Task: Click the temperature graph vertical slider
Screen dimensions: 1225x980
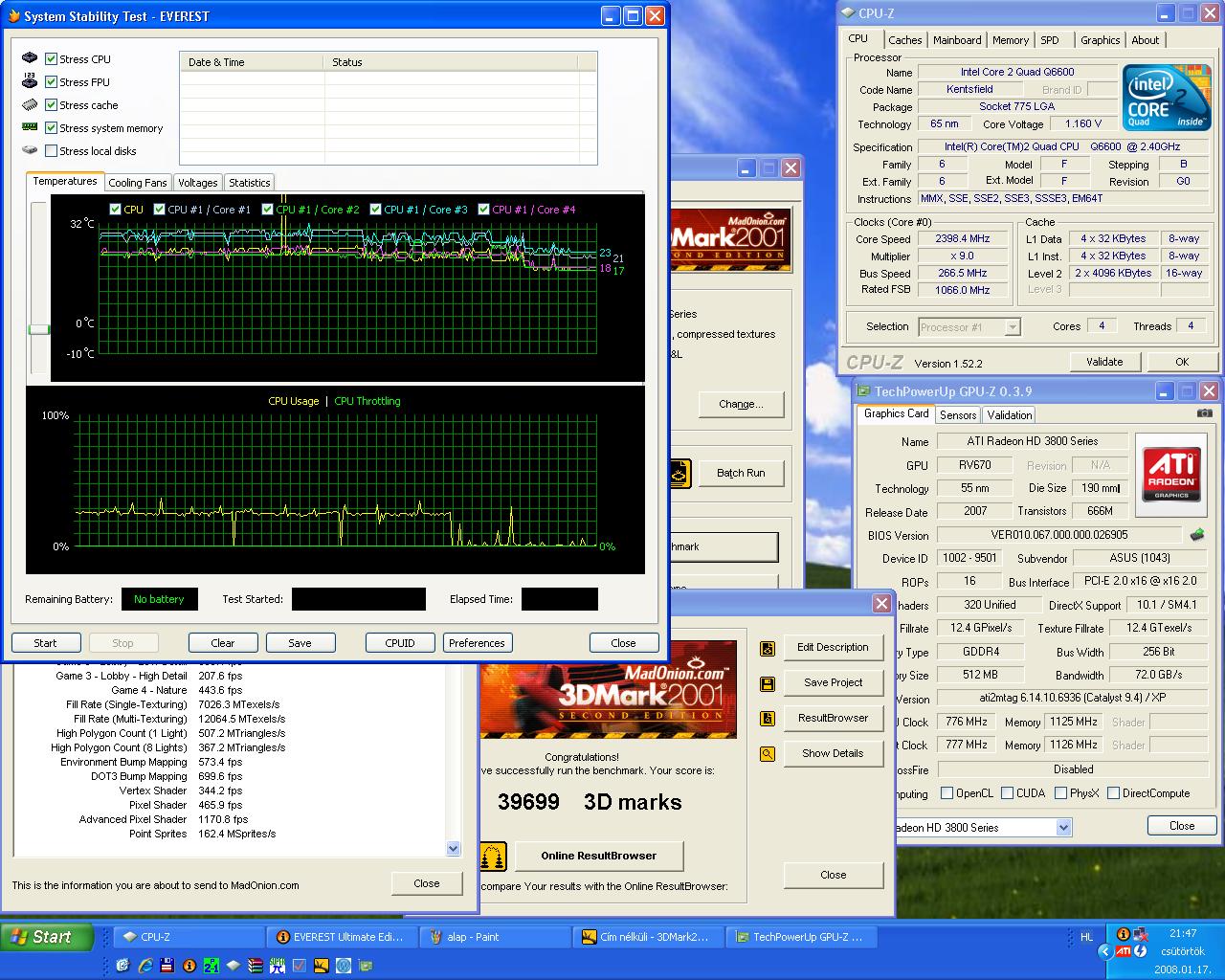Action: point(38,329)
